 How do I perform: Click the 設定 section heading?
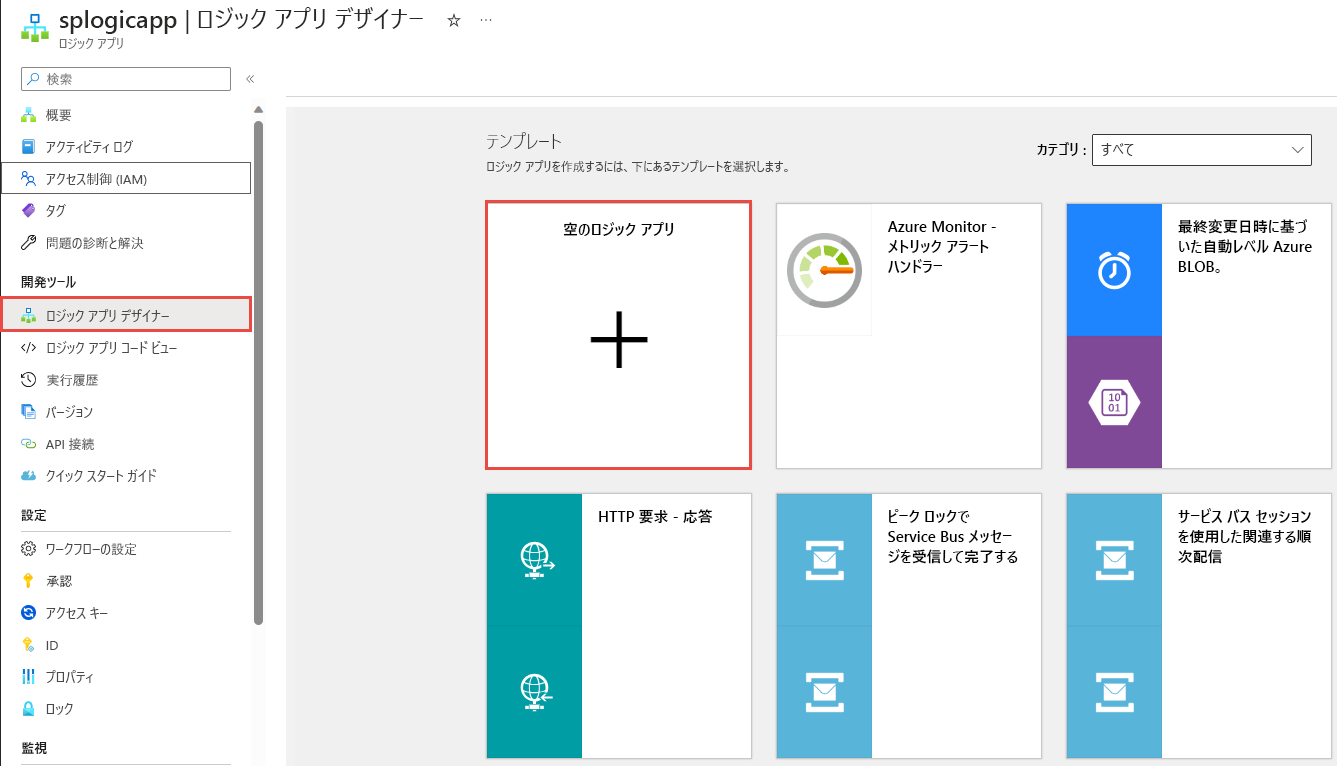coord(34,515)
